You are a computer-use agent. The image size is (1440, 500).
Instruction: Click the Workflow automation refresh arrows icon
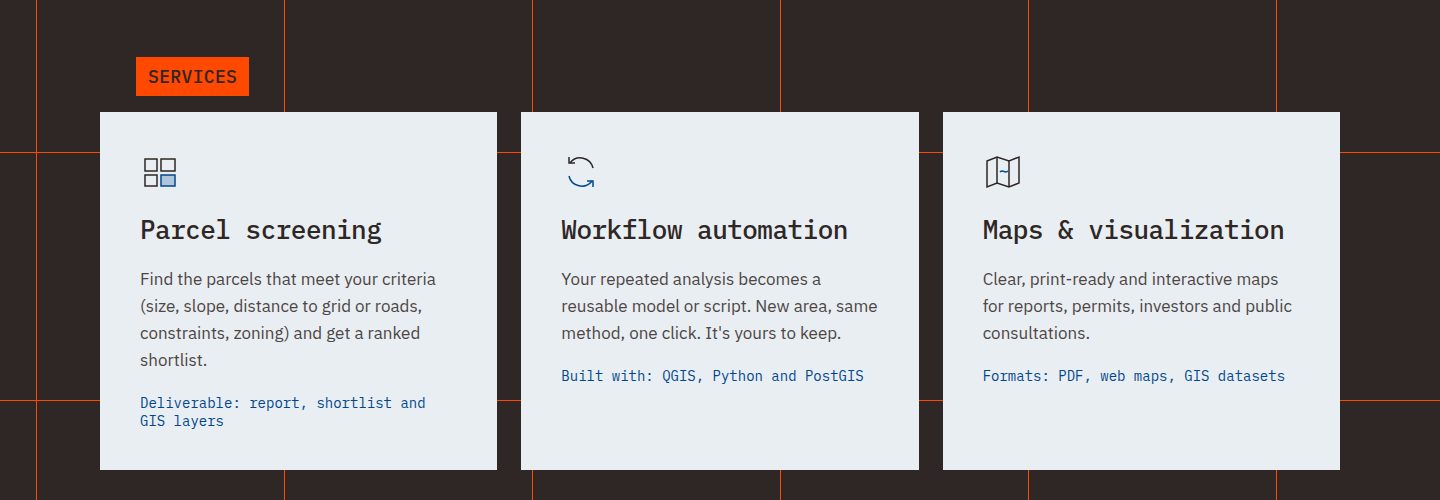pos(581,172)
